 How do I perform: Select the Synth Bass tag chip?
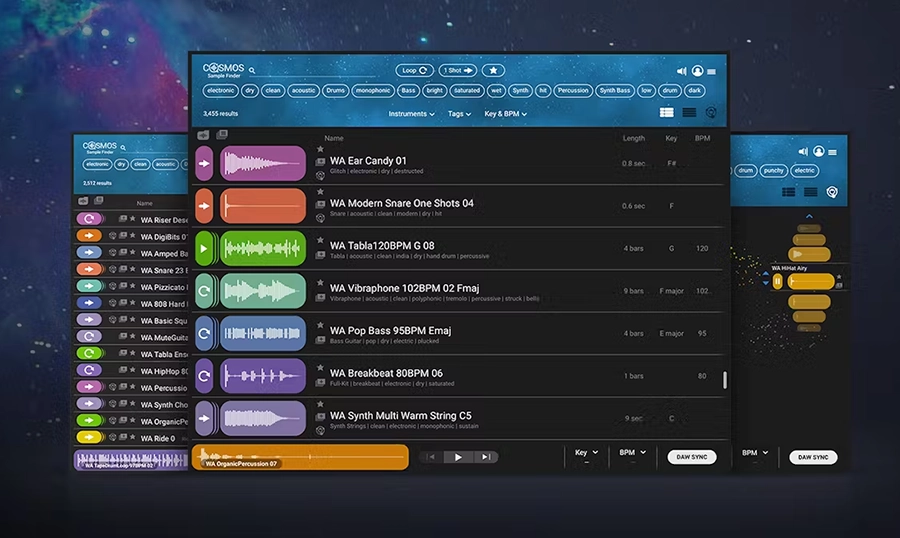615,91
